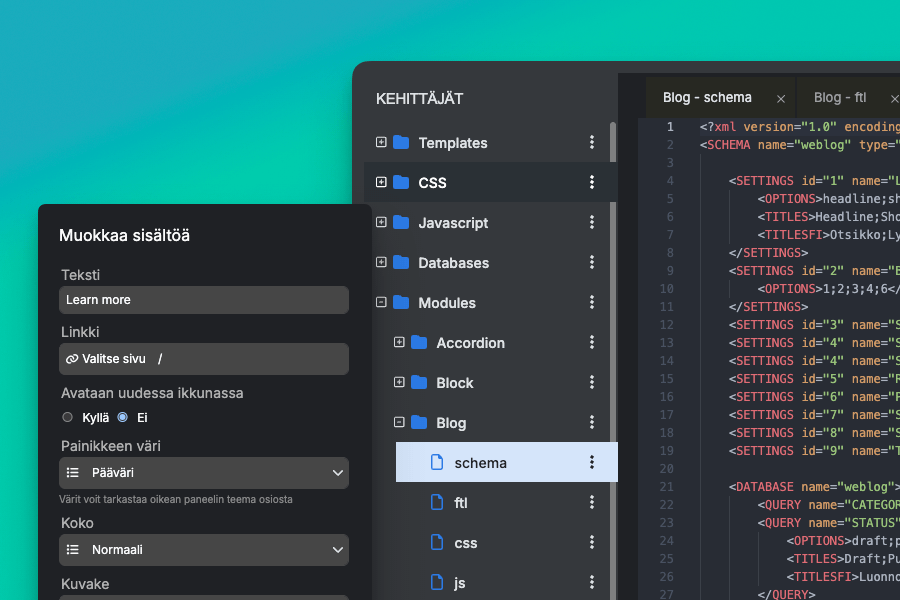This screenshot has height=600, width=900.
Task: Click the link icon beside Valitse sivu
Action: click(72, 359)
